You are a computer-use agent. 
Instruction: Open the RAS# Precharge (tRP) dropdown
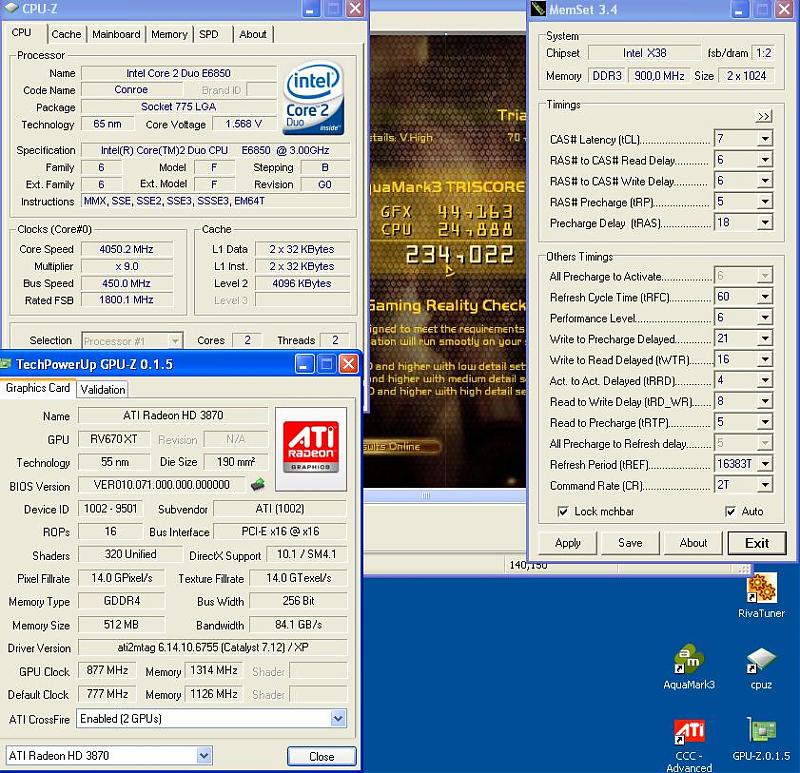click(x=764, y=202)
